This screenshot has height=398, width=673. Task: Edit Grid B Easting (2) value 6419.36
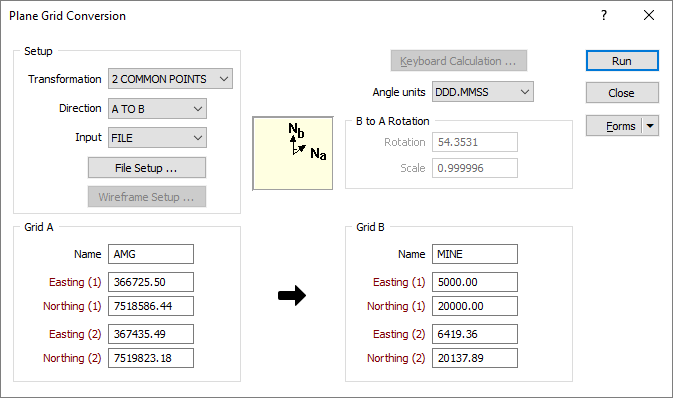[x=475, y=334]
